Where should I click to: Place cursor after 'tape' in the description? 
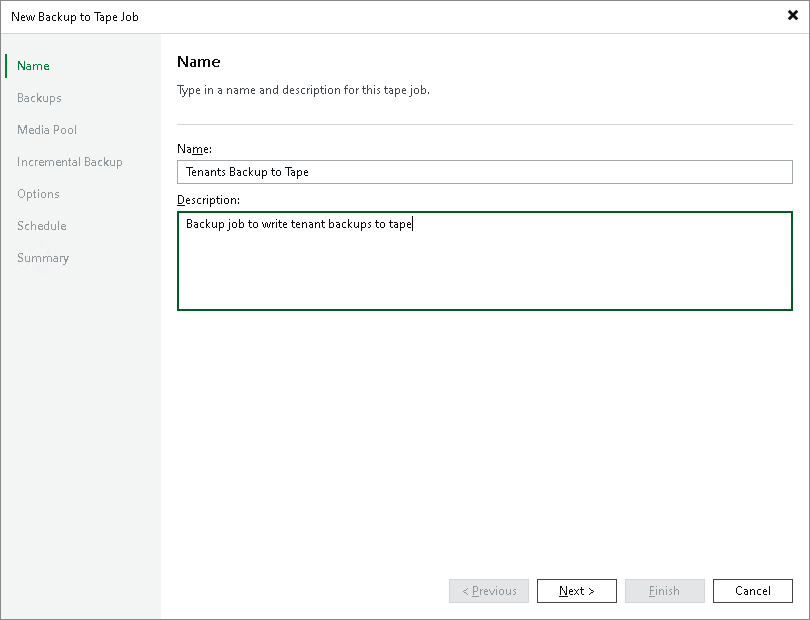[412, 224]
